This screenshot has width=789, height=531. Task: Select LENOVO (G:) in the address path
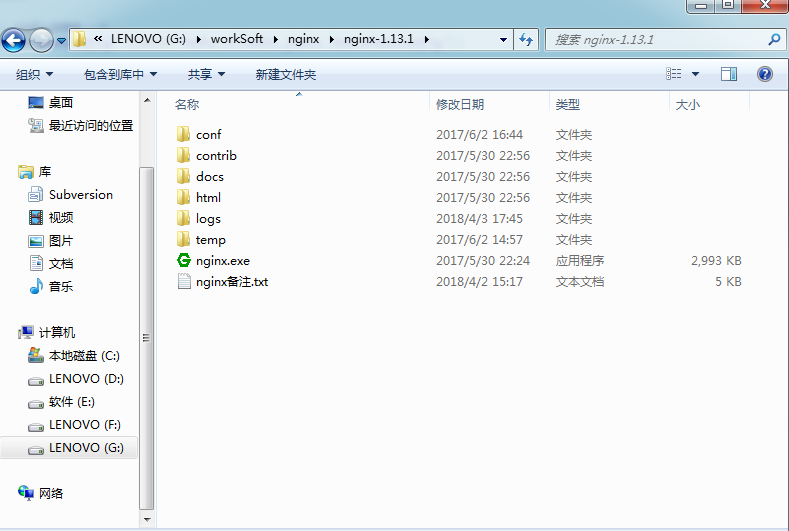[x=148, y=39]
